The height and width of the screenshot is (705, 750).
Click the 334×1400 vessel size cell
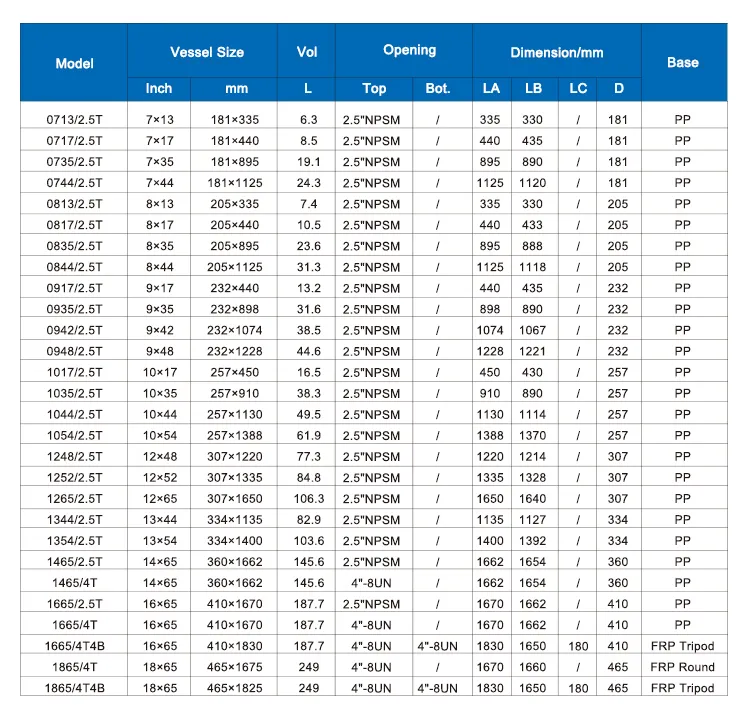[236, 541]
